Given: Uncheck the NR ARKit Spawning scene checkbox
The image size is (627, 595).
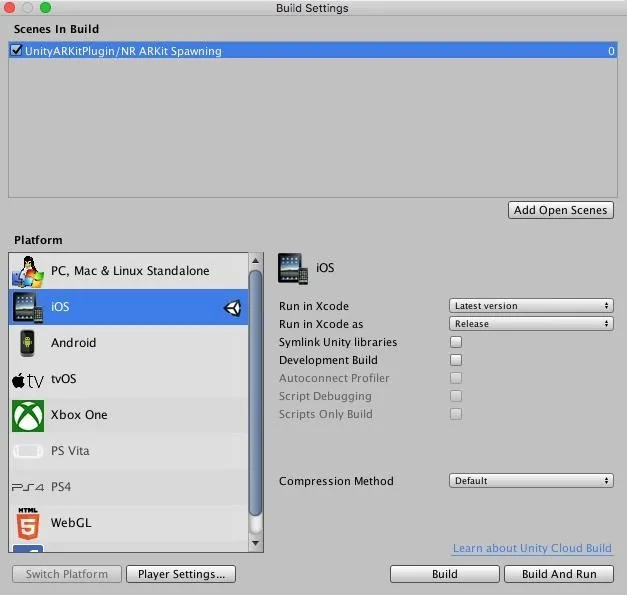Looking at the screenshot, I should click(16, 50).
